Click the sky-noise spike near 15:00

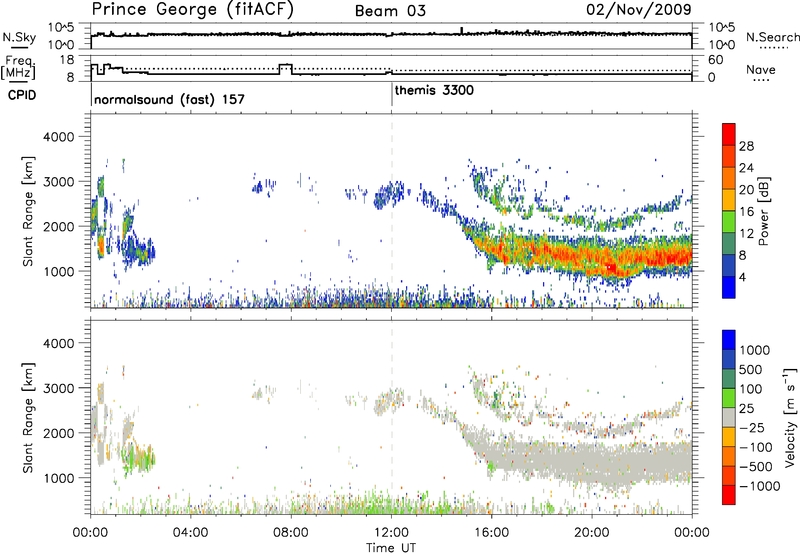point(462,31)
